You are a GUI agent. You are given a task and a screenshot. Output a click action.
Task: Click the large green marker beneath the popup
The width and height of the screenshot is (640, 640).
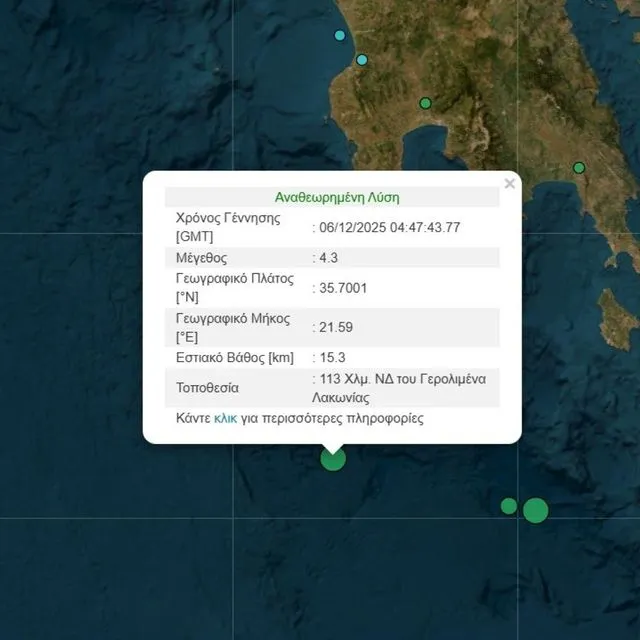[x=332, y=458]
